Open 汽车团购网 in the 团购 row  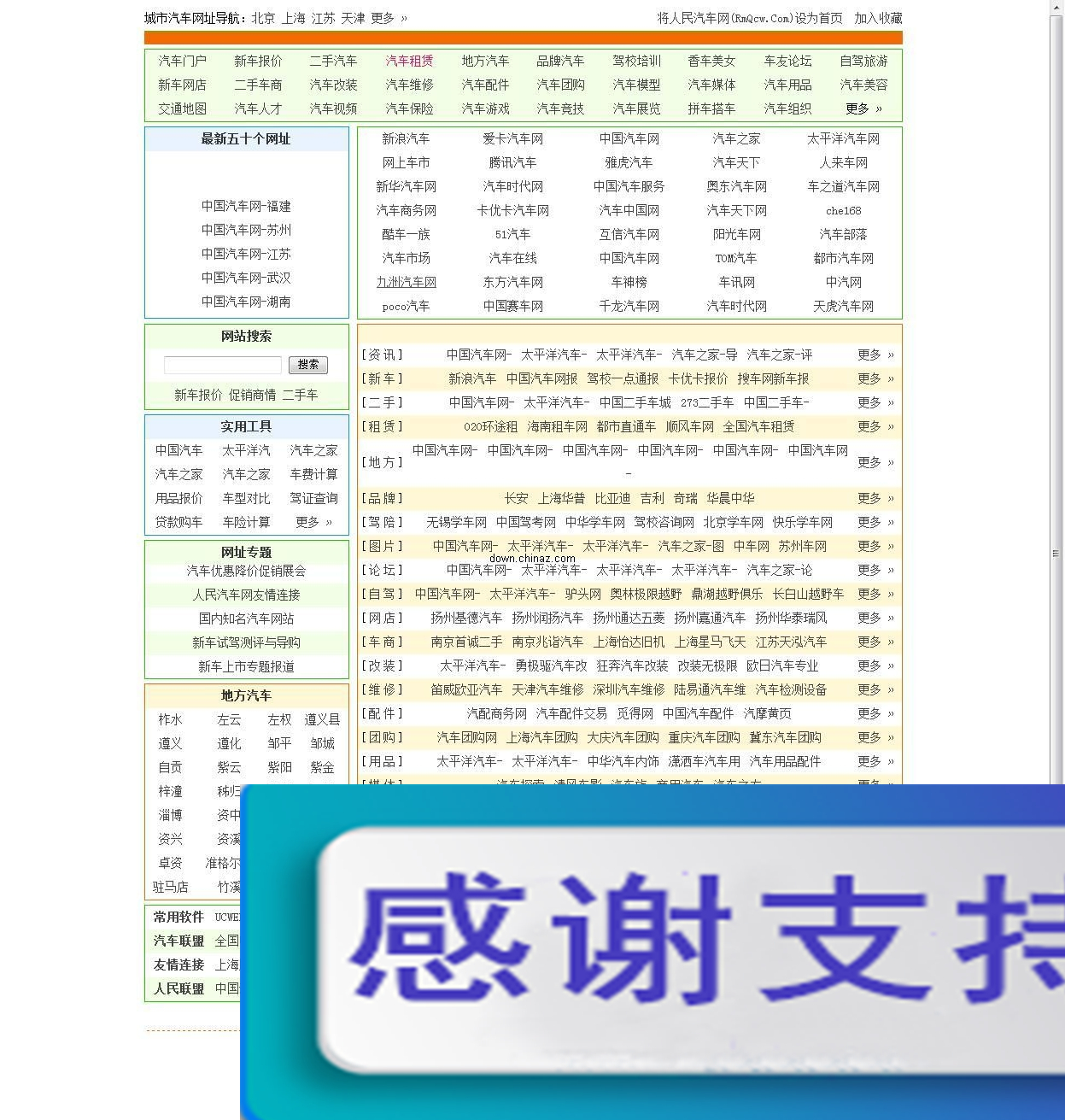(466, 737)
